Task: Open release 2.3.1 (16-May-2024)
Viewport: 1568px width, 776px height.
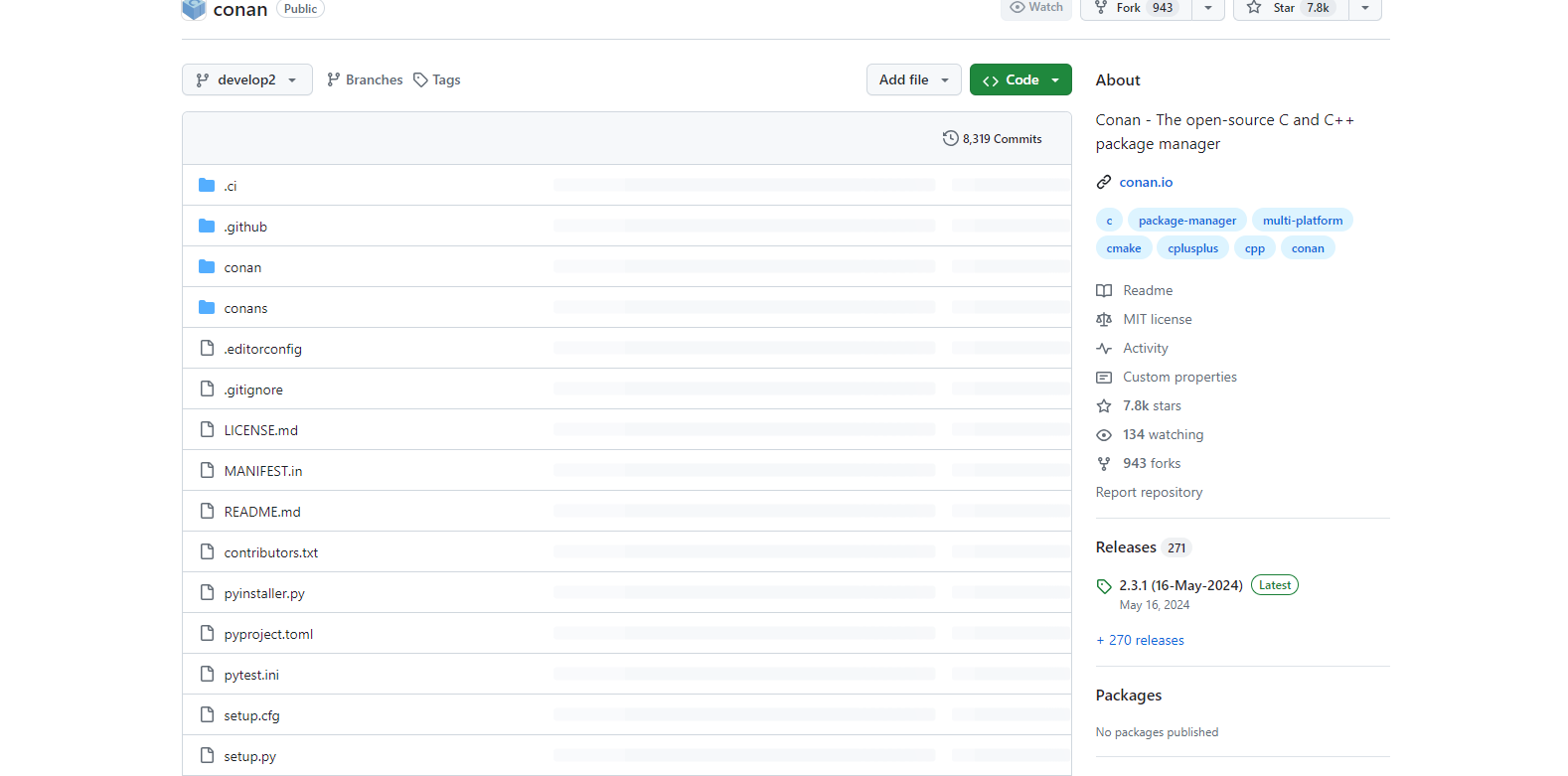Action: click(x=1180, y=585)
